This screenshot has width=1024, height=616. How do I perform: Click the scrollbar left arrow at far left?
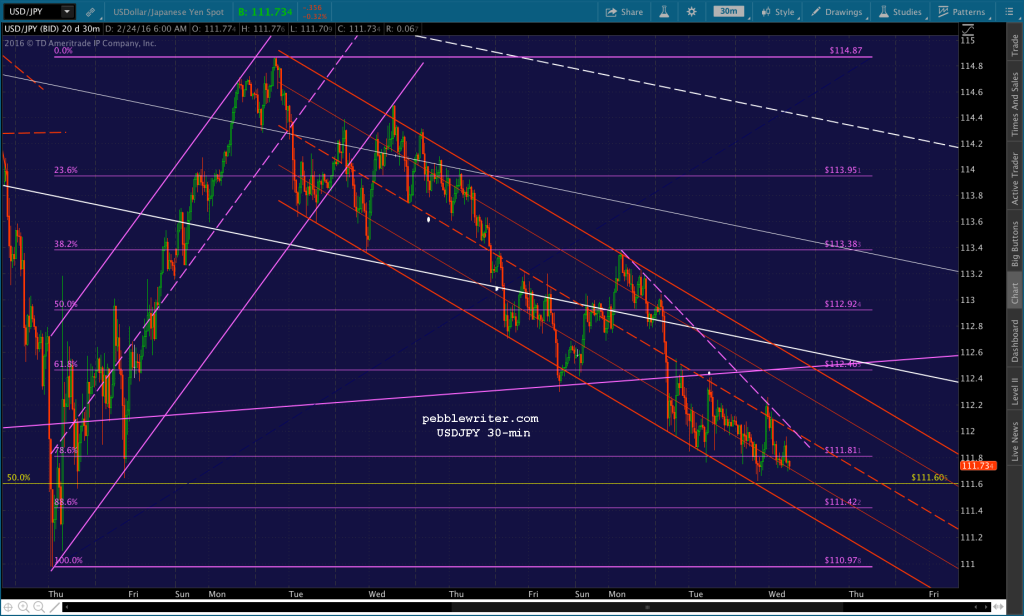(x=67, y=607)
